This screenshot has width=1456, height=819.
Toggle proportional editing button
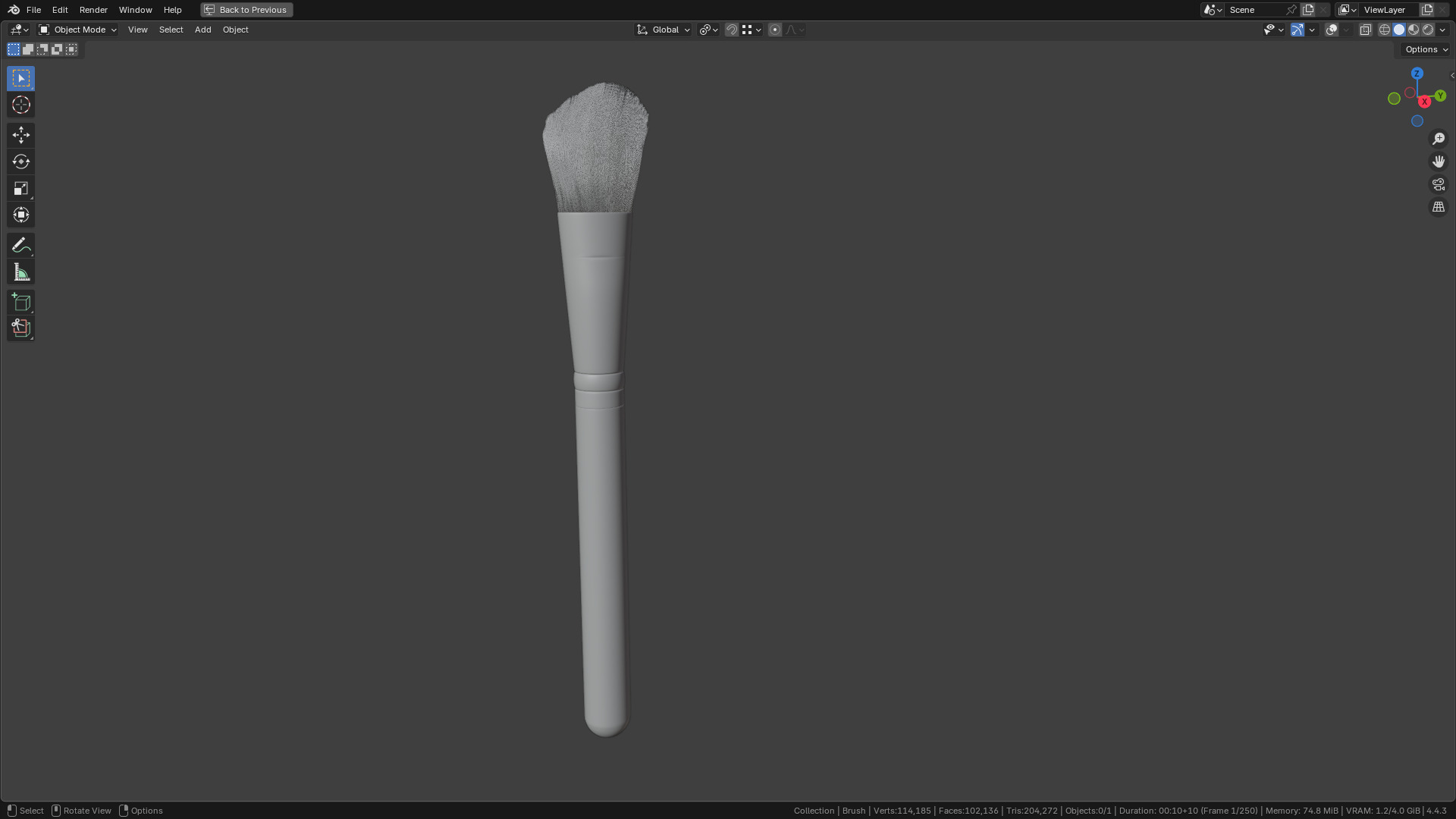(x=775, y=30)
